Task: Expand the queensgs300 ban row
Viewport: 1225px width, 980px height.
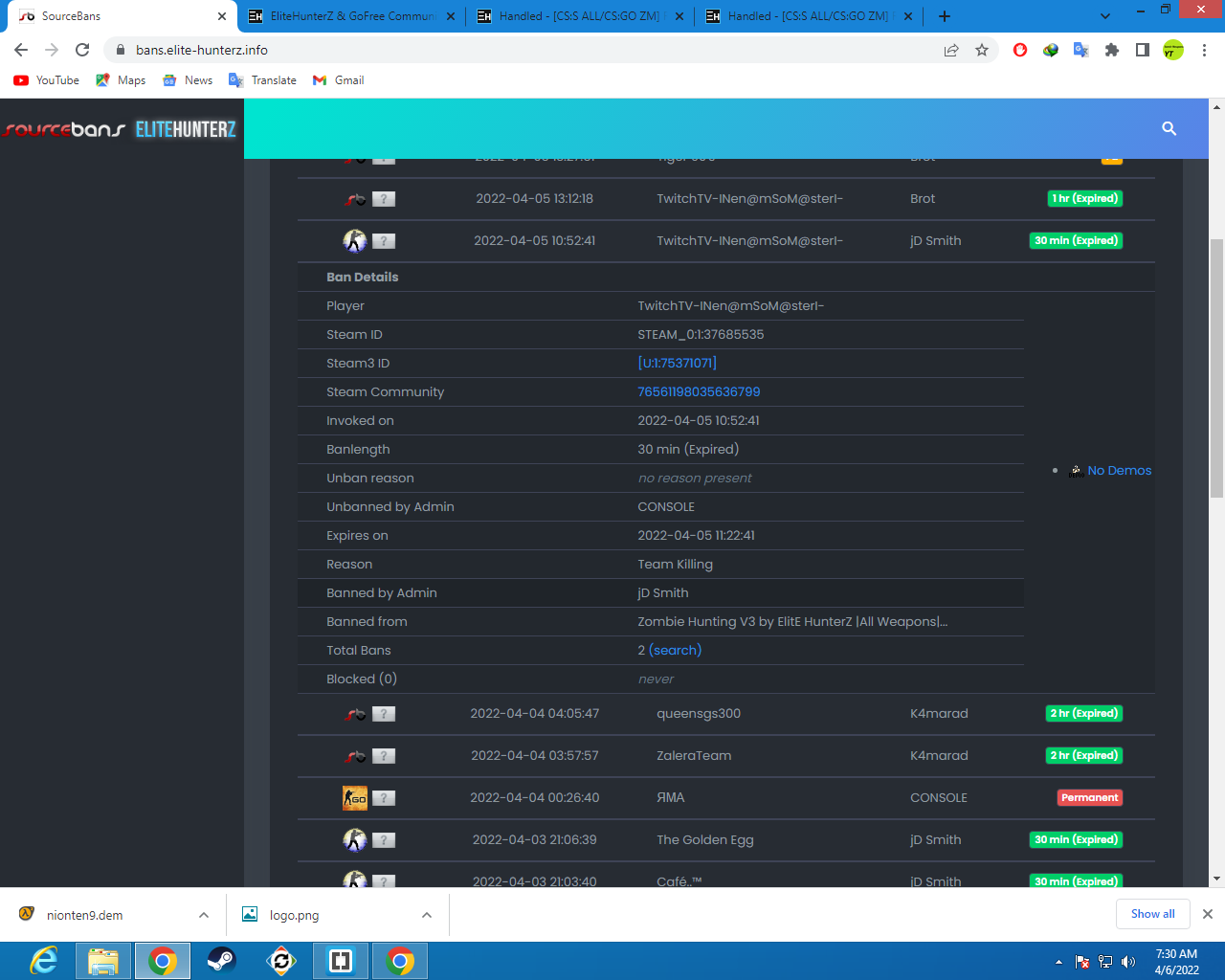Action: tap(699, 714)
